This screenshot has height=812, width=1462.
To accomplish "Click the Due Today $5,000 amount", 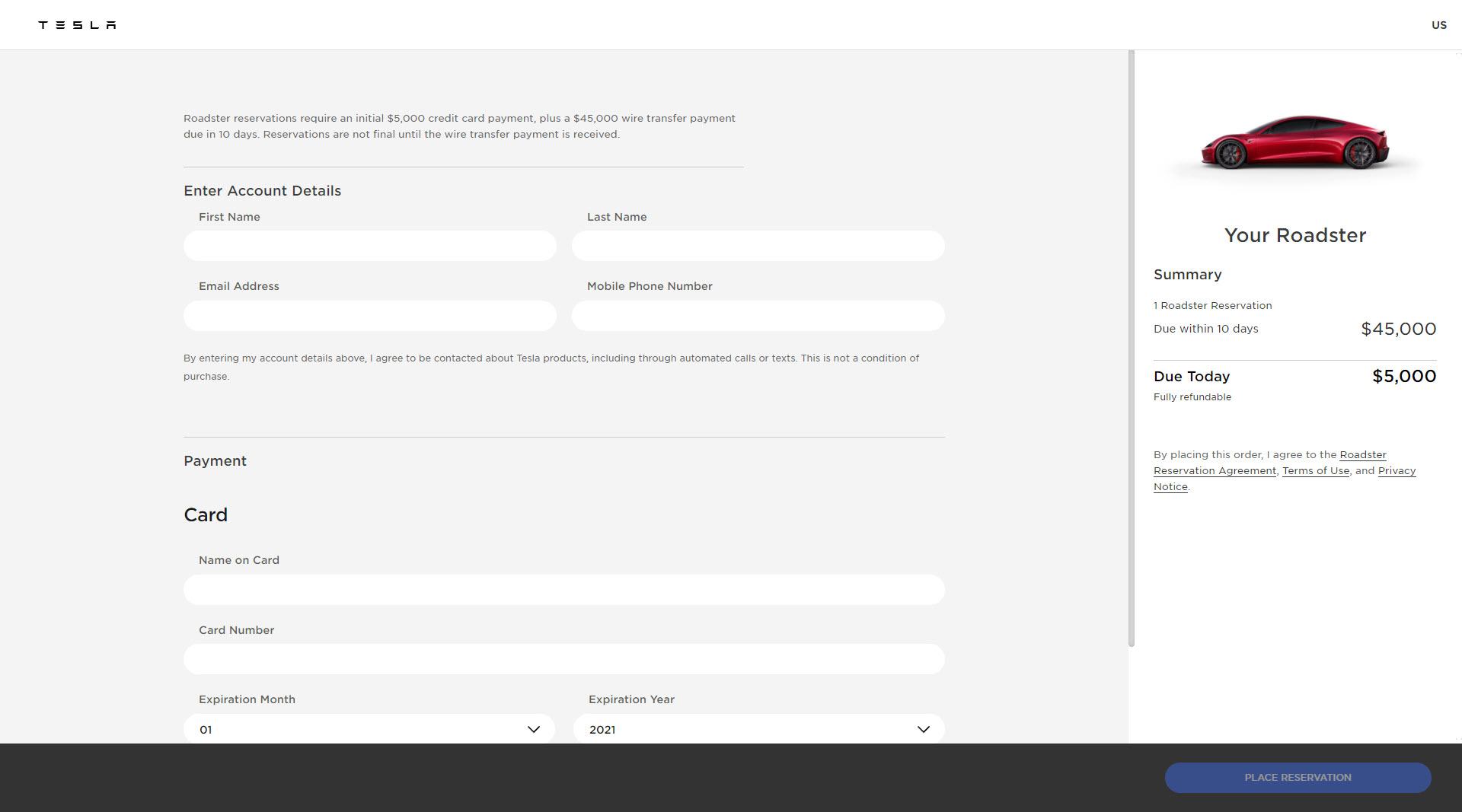I will [1403, 377].
